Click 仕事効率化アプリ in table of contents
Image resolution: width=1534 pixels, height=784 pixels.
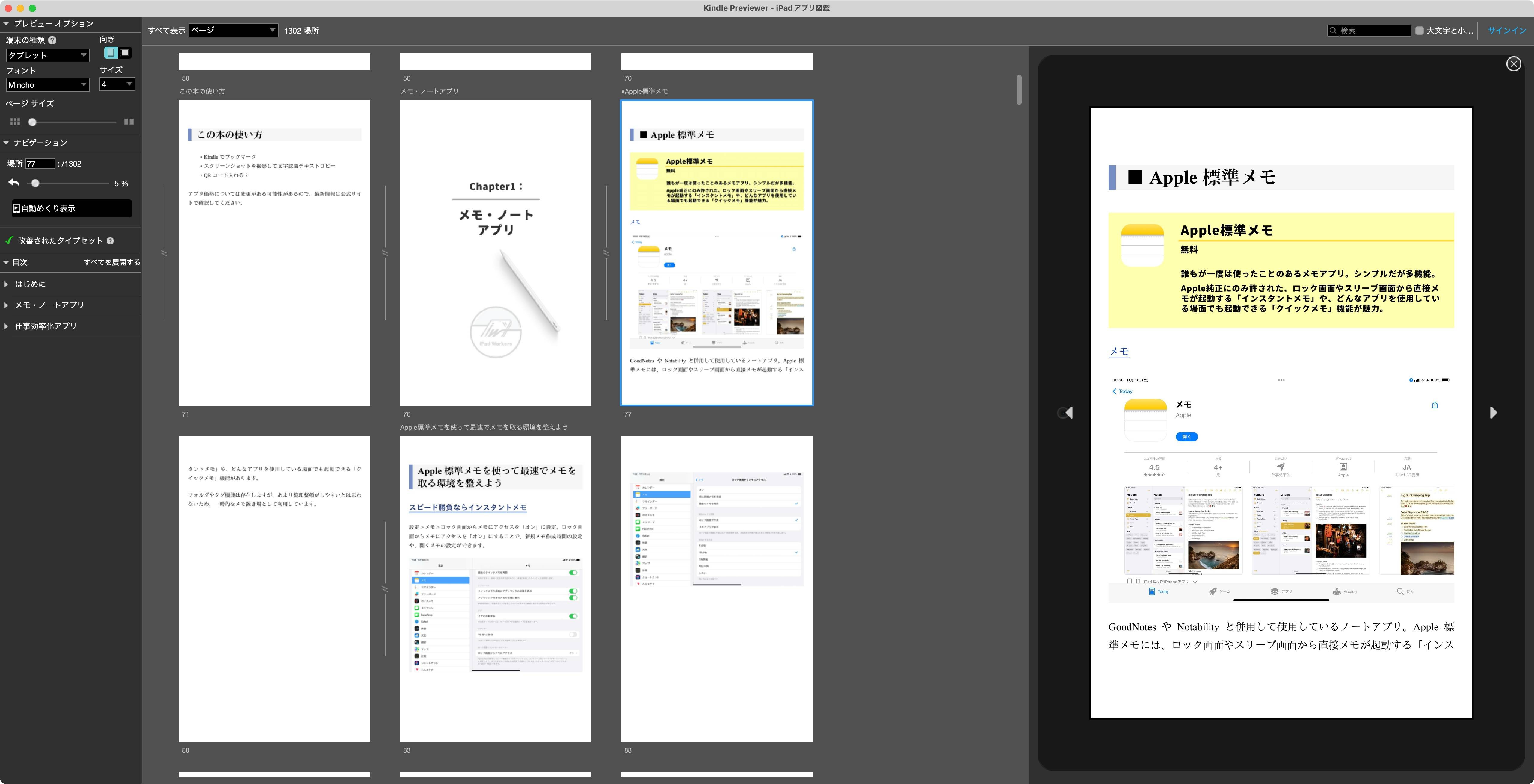(46, 326)
